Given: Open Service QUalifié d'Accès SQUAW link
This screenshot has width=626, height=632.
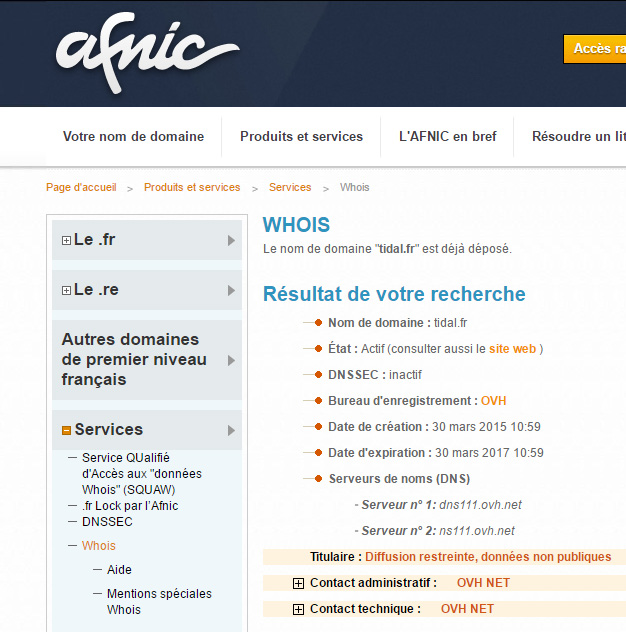Looking at the screenshot, I should [141, 474].
